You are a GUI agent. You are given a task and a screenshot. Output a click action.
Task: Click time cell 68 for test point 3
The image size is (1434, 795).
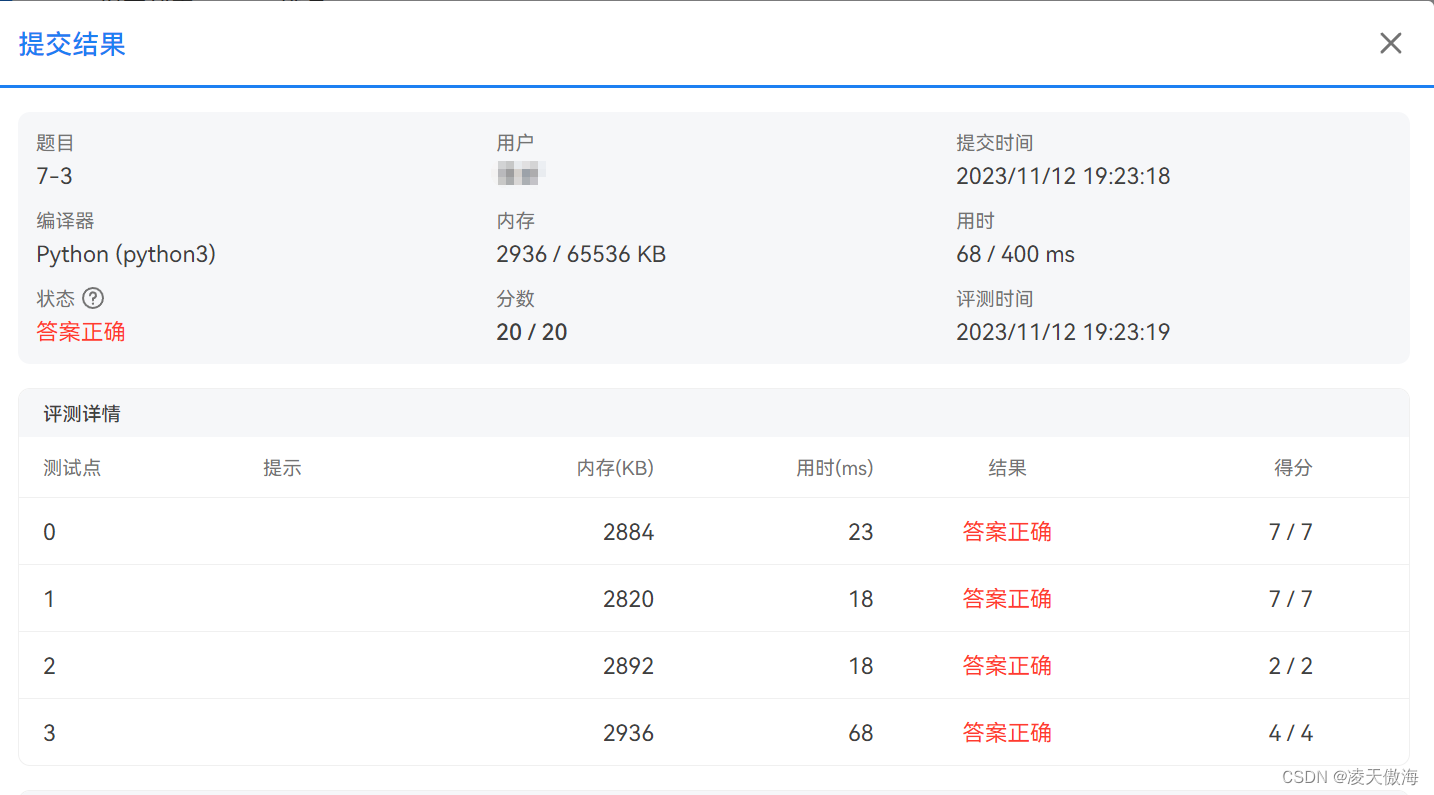tap(861, 733)
